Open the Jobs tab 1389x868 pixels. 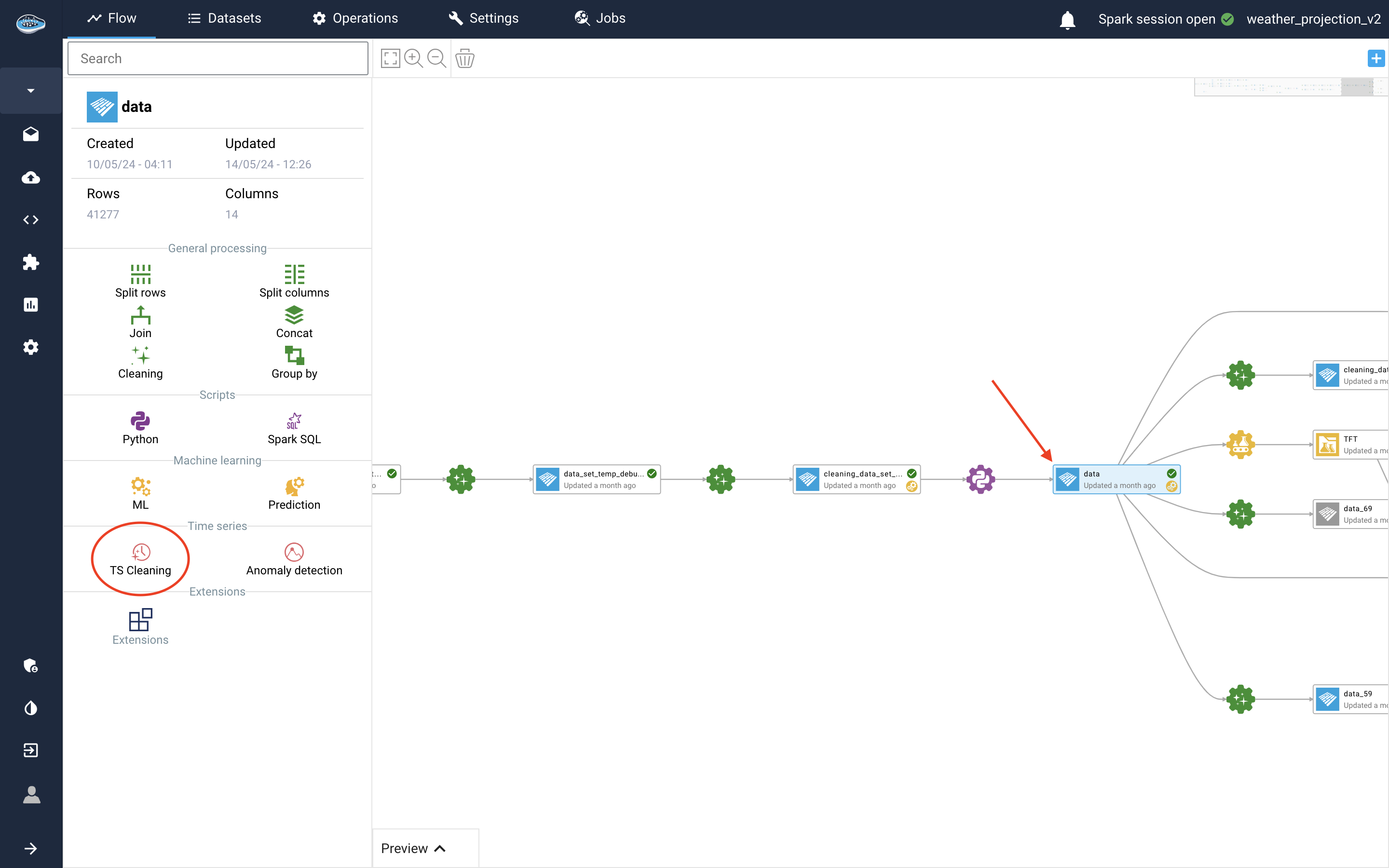coord(600,18)
